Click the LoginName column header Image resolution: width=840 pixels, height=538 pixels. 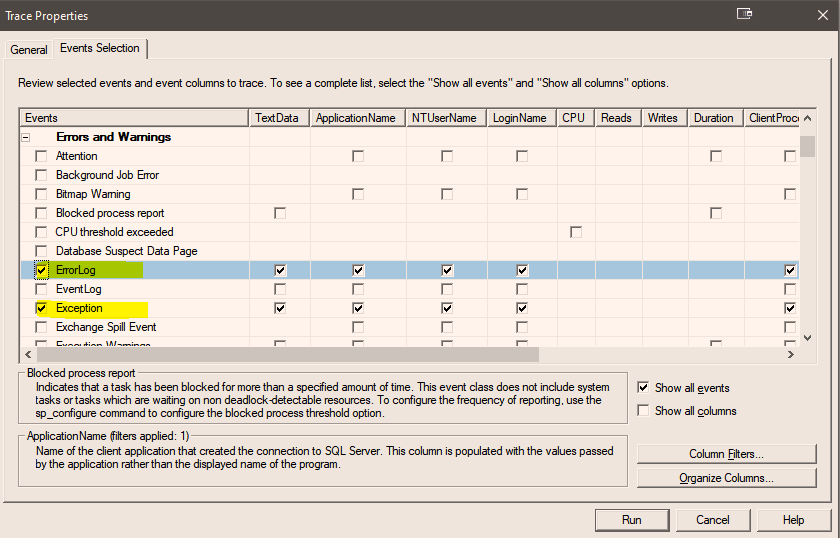[x=522, y=118]
